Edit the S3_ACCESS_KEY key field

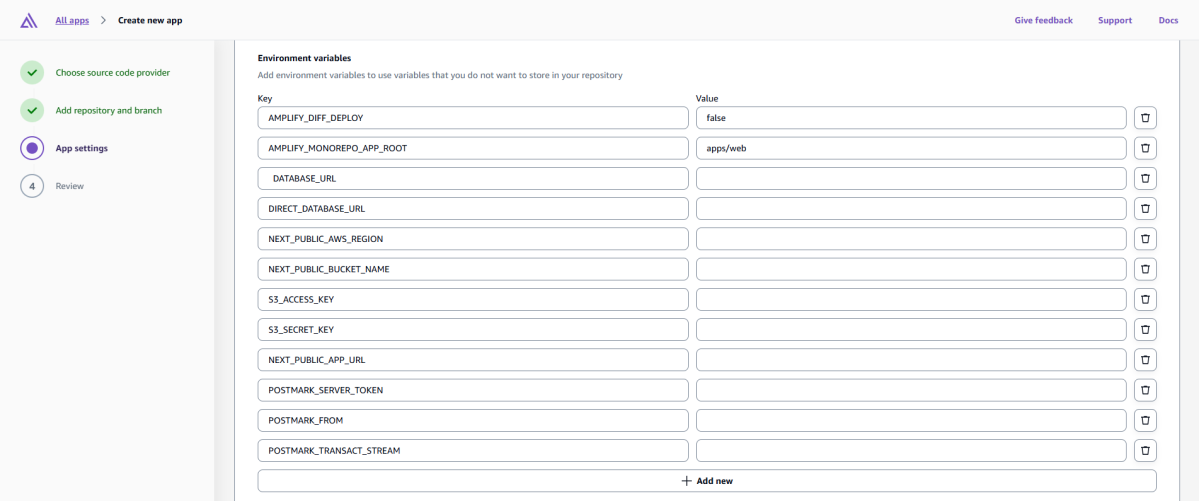coord(473,300)
